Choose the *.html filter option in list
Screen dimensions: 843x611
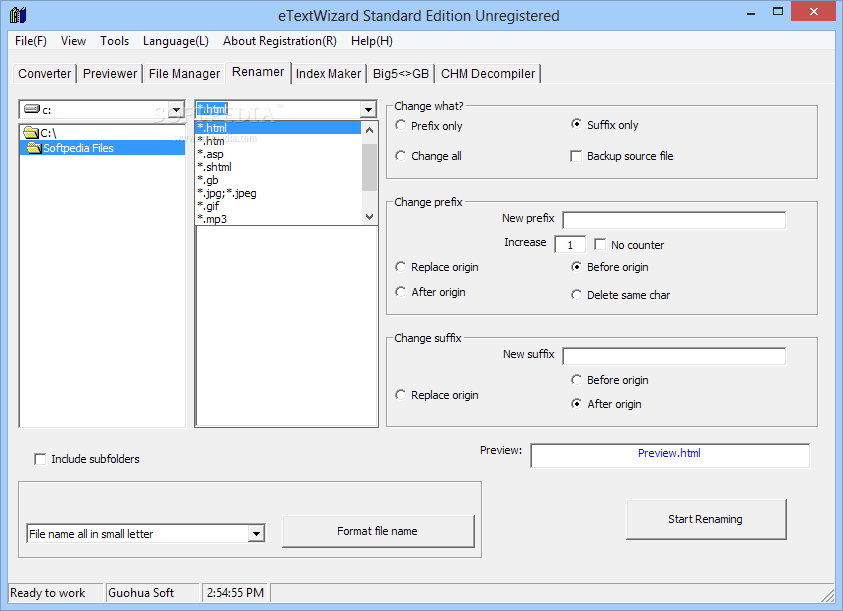[x=278, y=127]
